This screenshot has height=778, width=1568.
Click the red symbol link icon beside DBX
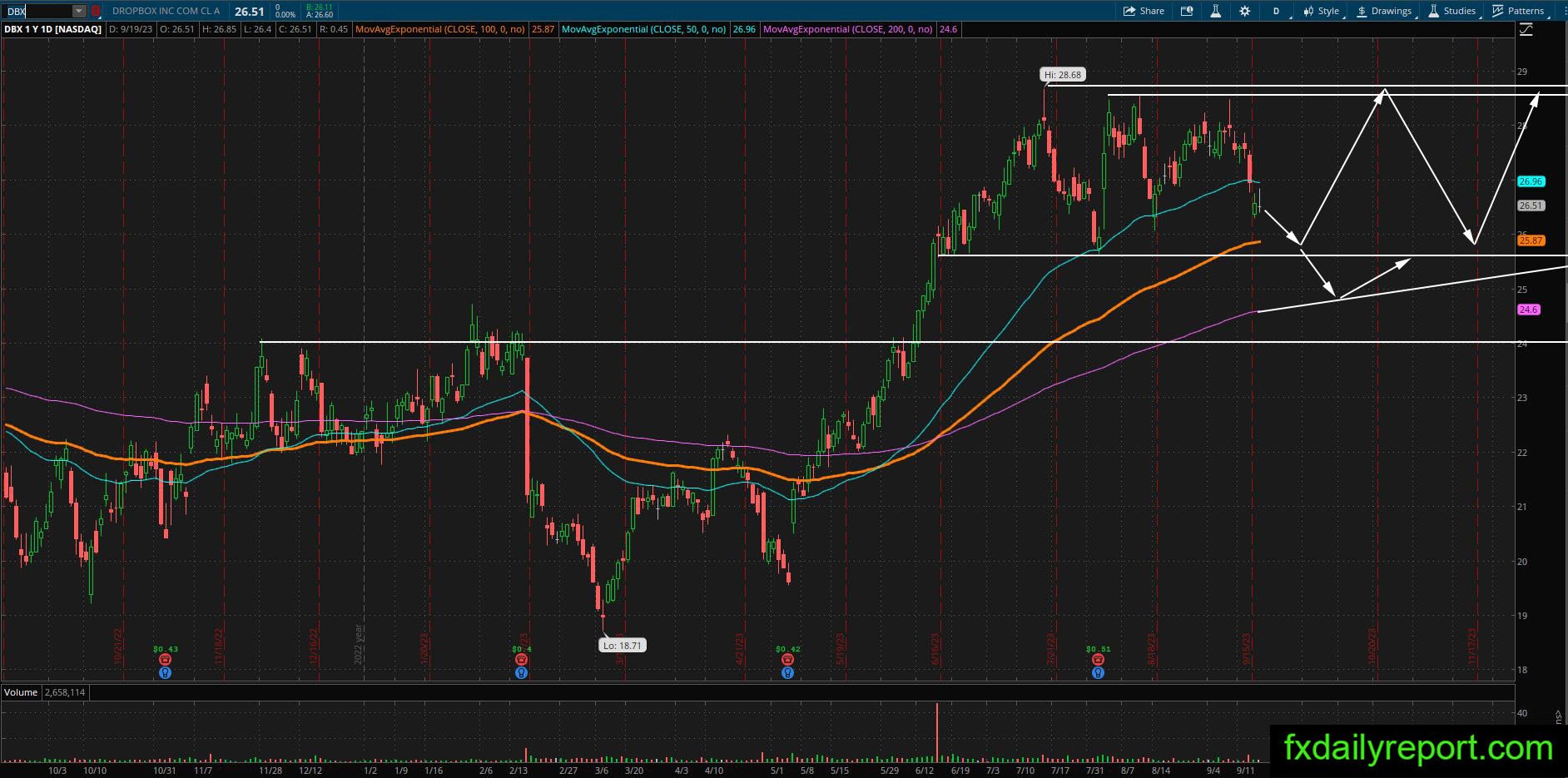coord(96,12)
